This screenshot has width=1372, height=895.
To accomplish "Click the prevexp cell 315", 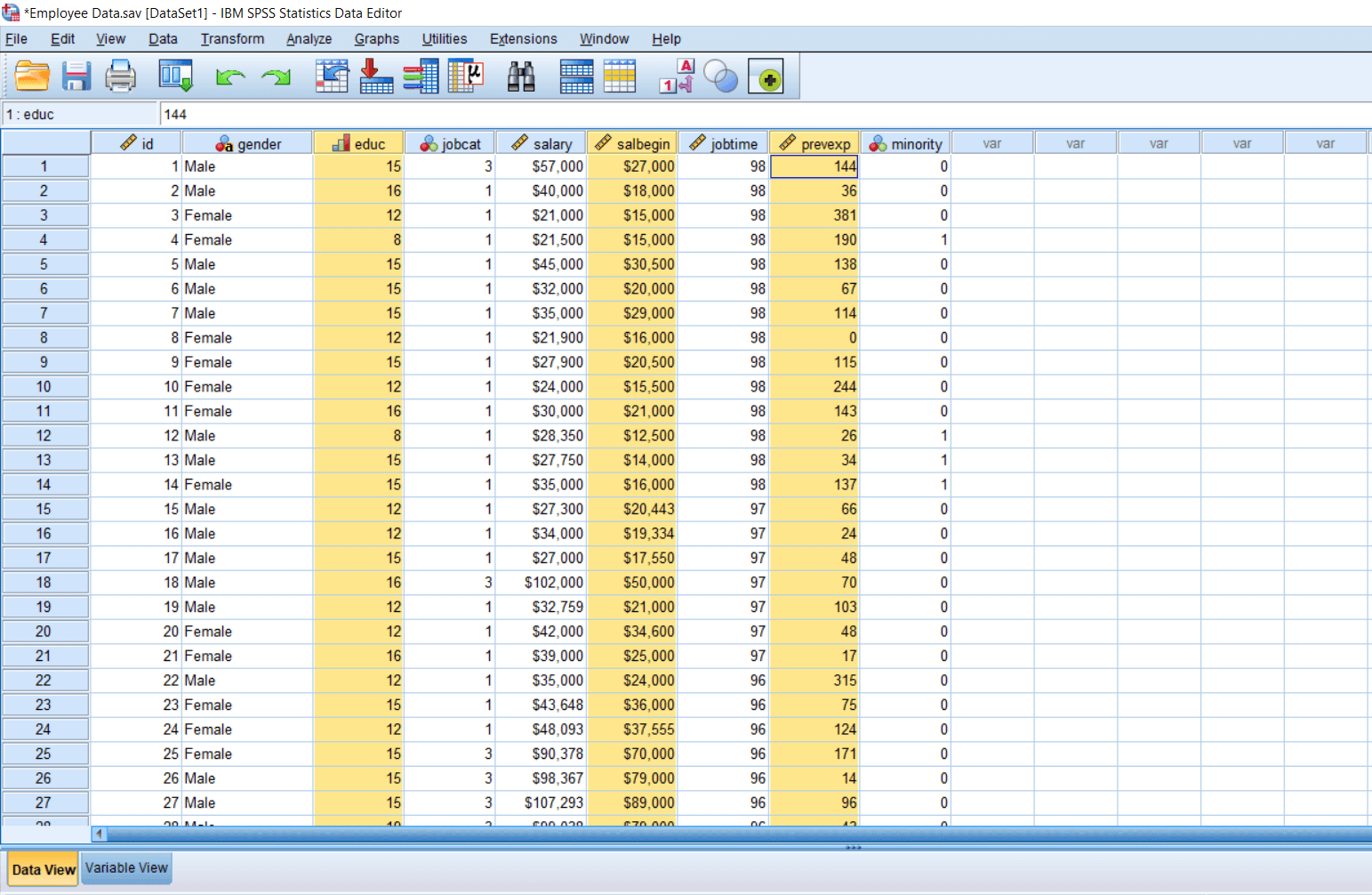I will click(x=814, y=681).
